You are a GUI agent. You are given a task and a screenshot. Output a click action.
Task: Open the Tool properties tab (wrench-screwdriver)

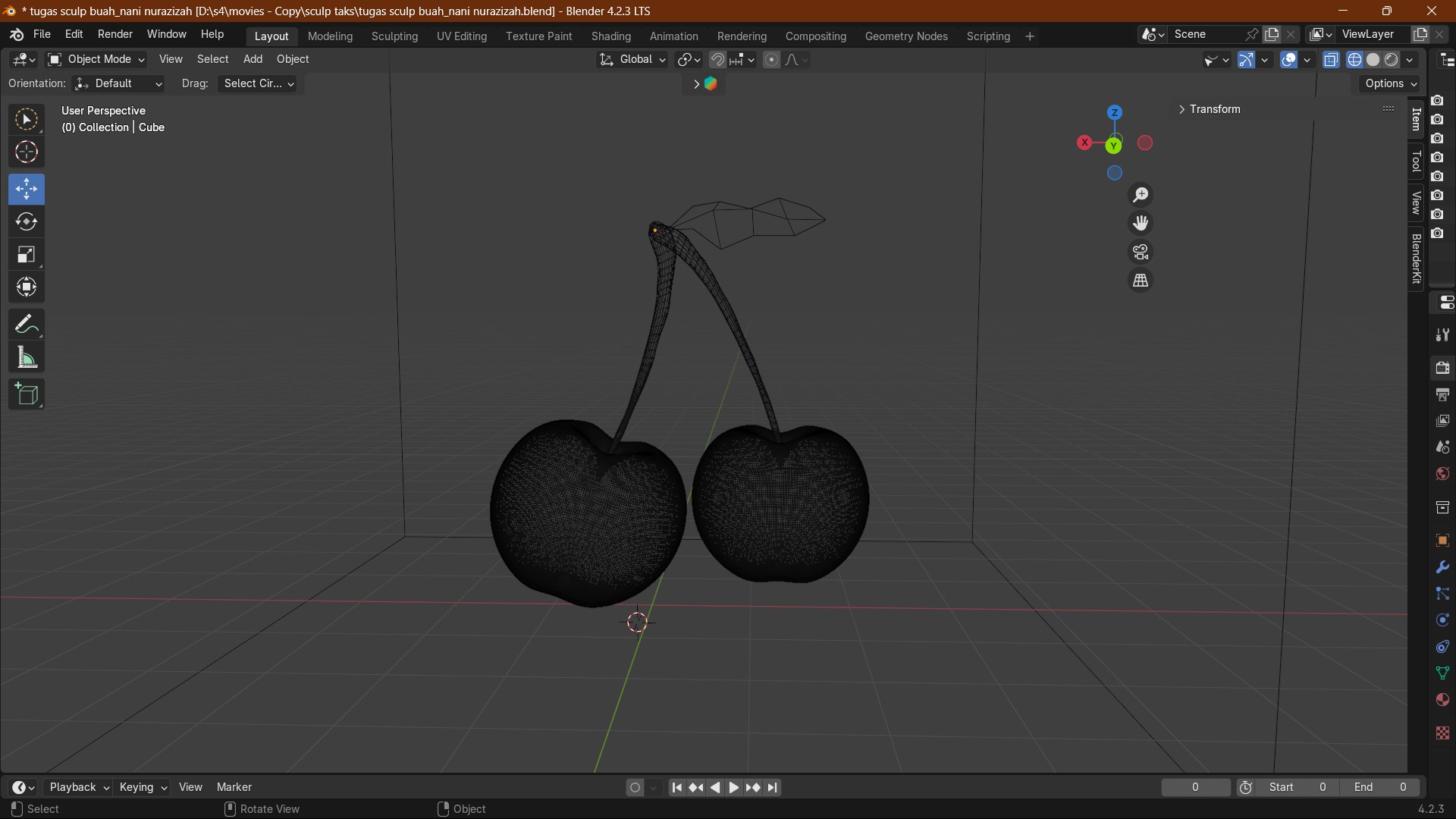tap(1442, 334)
